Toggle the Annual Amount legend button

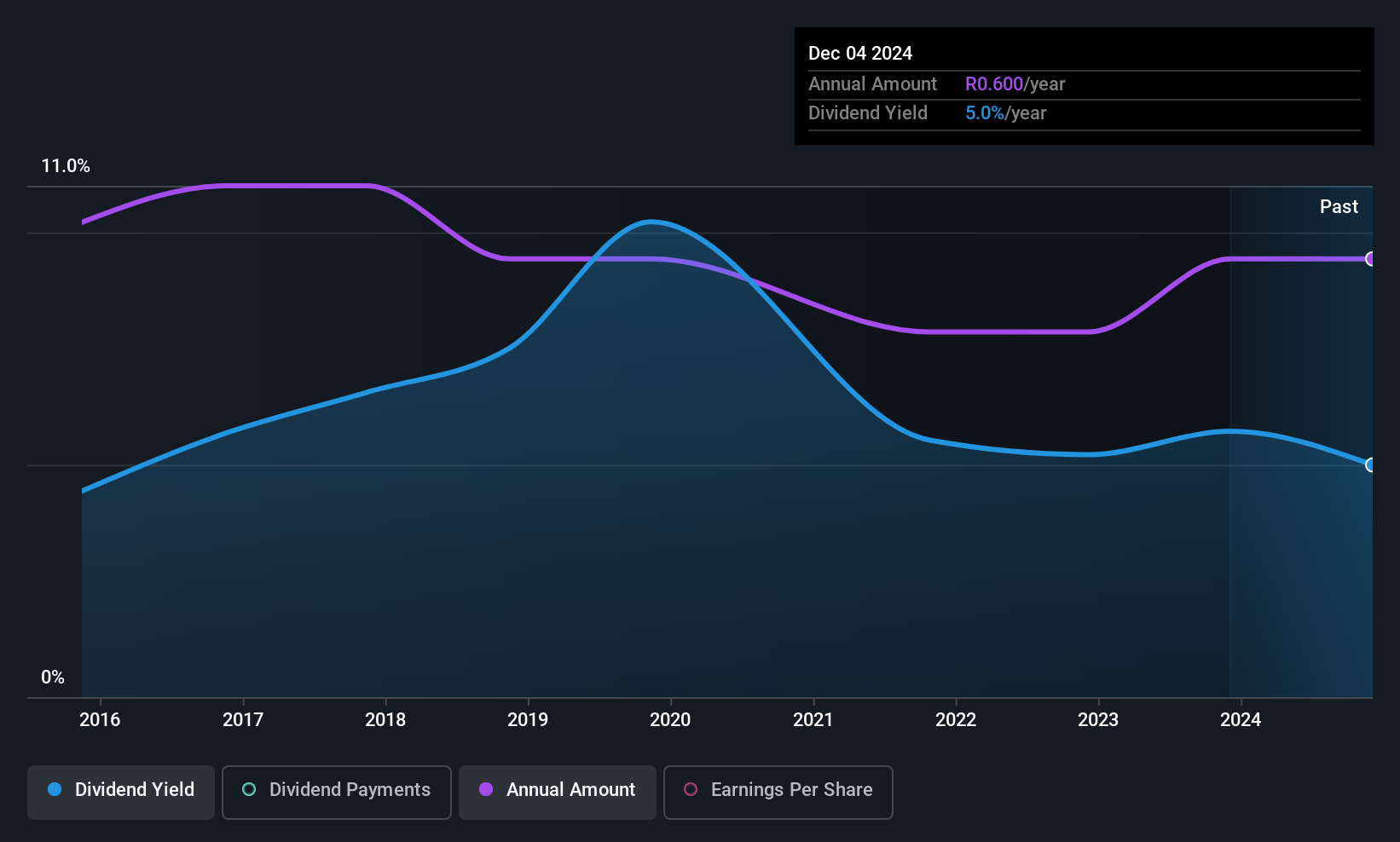[558, 793]
